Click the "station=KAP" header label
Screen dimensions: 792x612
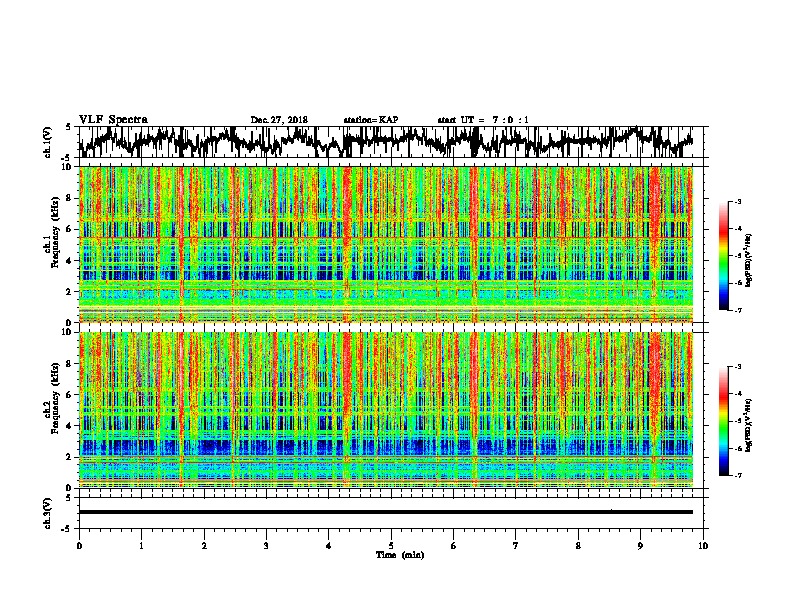371,120
